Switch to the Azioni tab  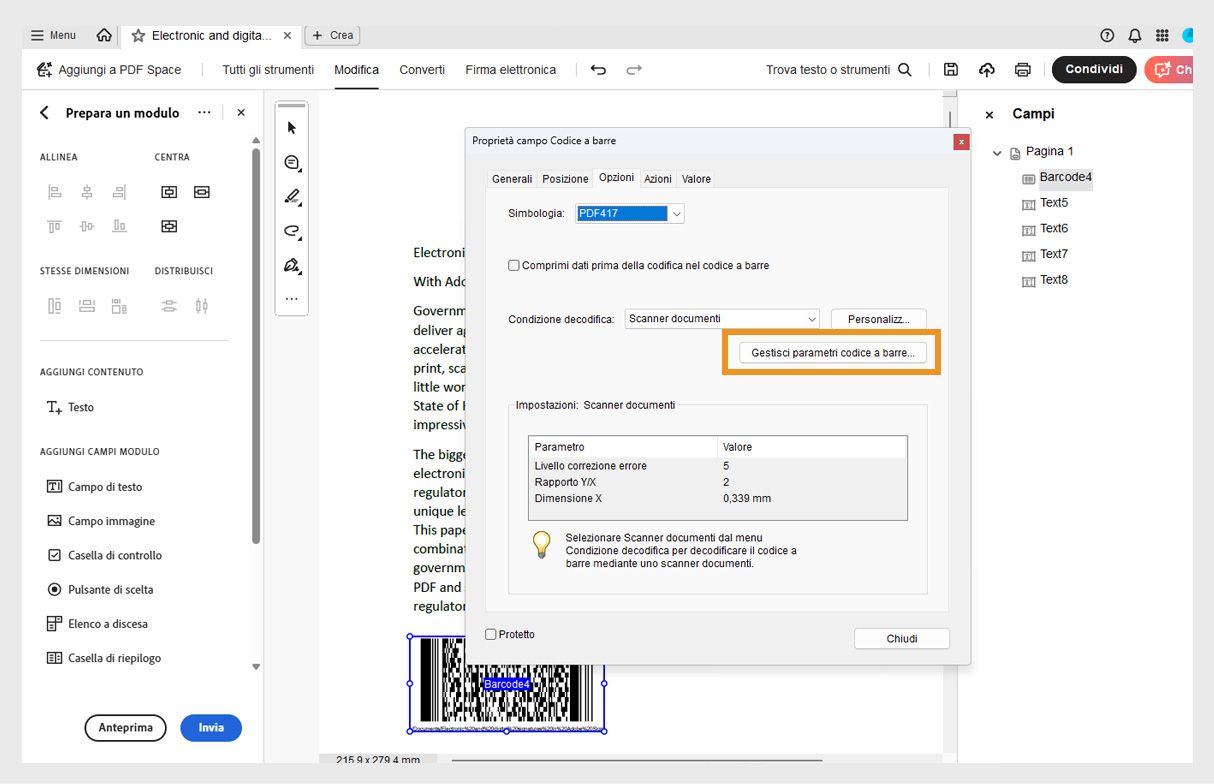(x=657, y=179)
